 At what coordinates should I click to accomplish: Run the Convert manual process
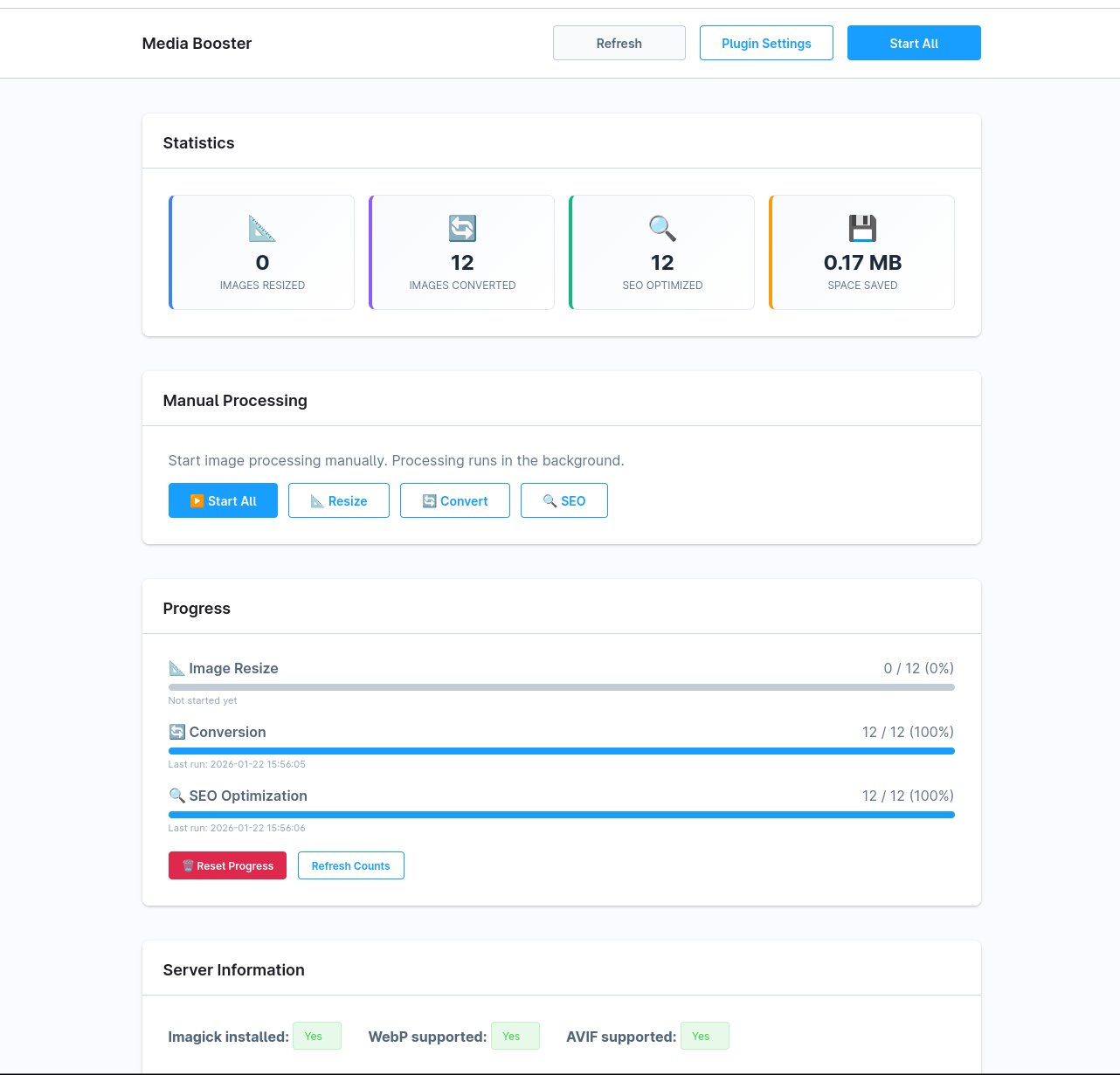(x=455, y=500)
